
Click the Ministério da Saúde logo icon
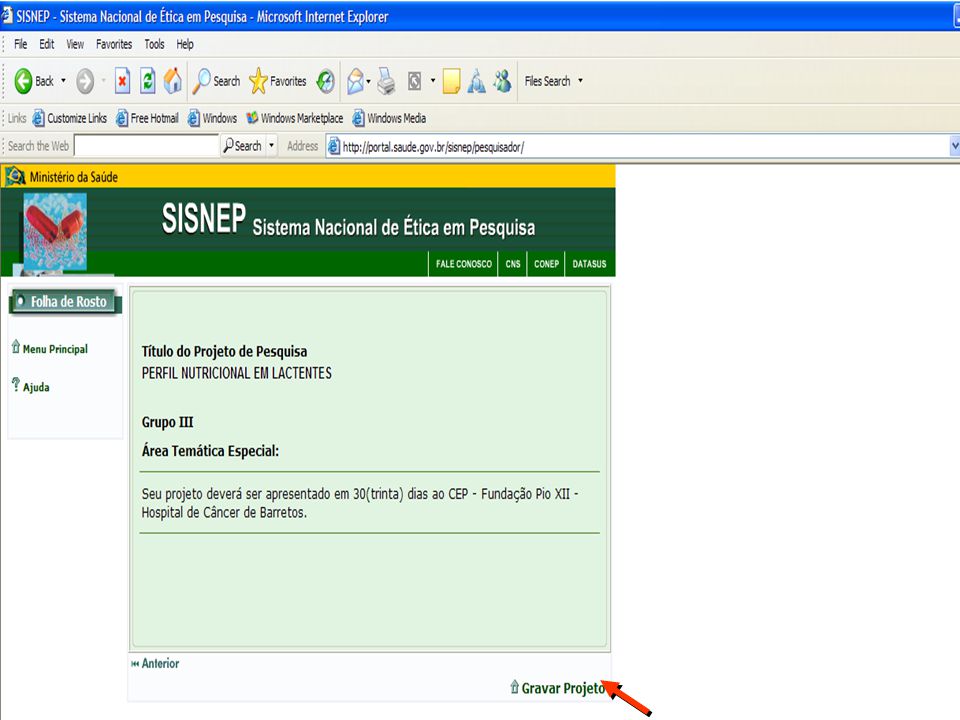click(x=15, y=176)
